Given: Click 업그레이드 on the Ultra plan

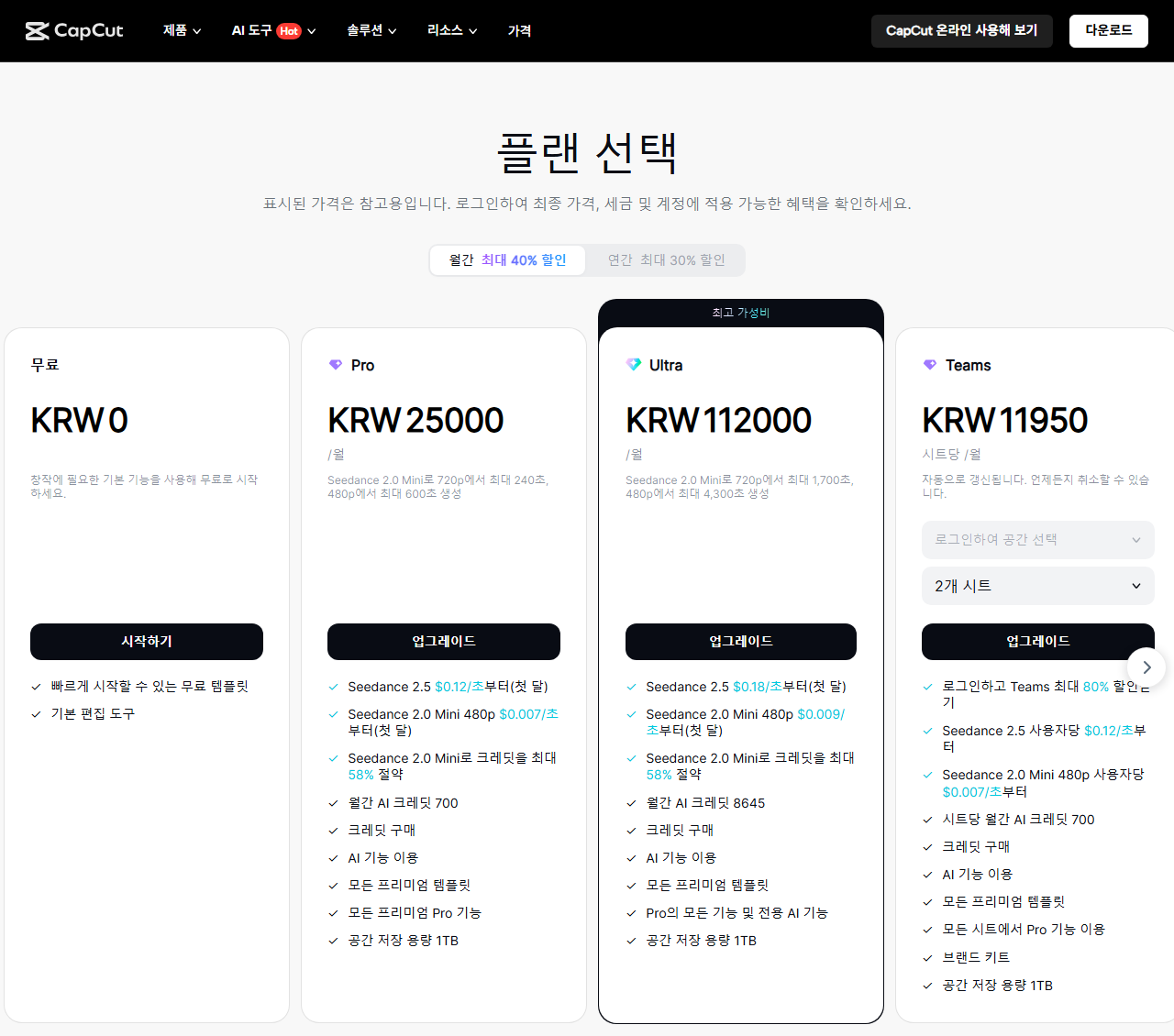Looking at the screenshot, I should point(741,642).
